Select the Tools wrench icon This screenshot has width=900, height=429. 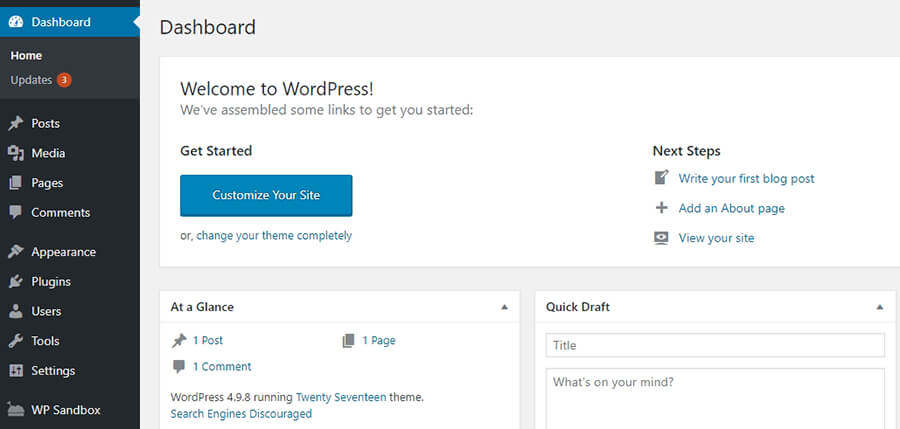point(16,341)
